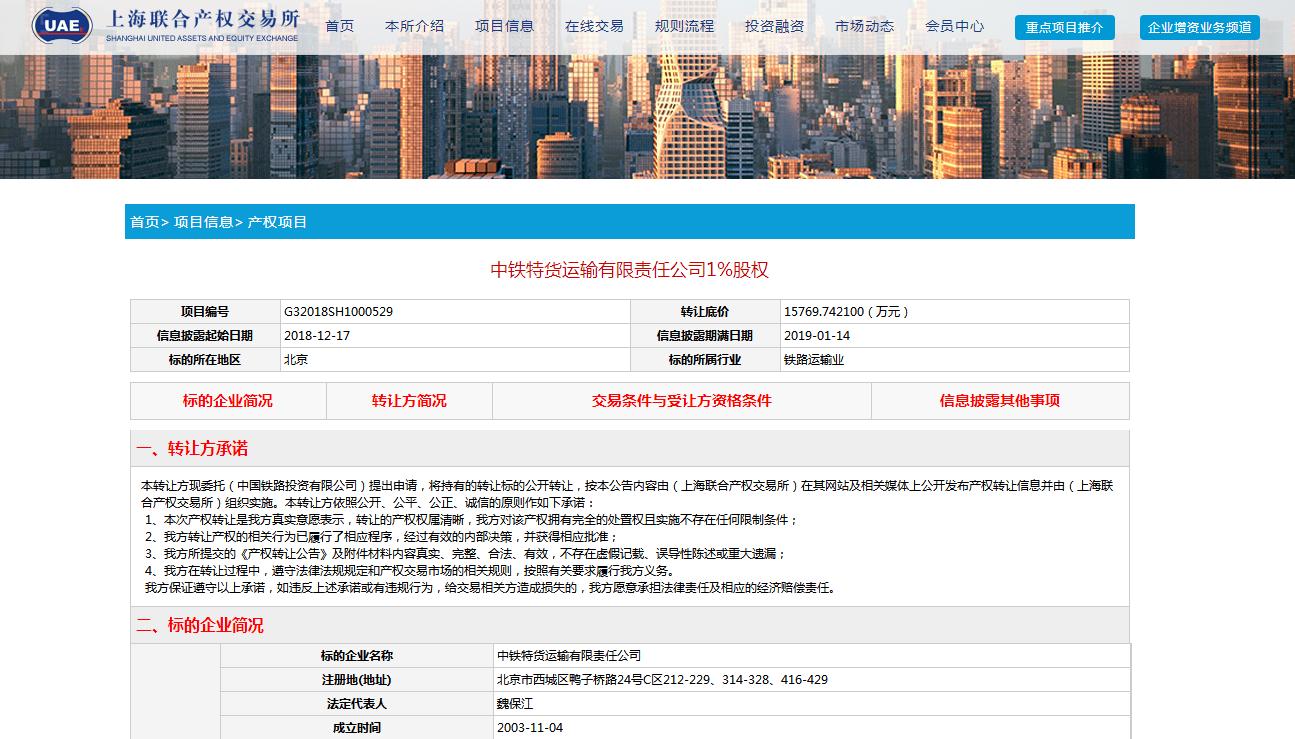The height and width of the screenshot is (739, 1295).
Task: Open 投资融资 menu item
Action: pos(775,27)
